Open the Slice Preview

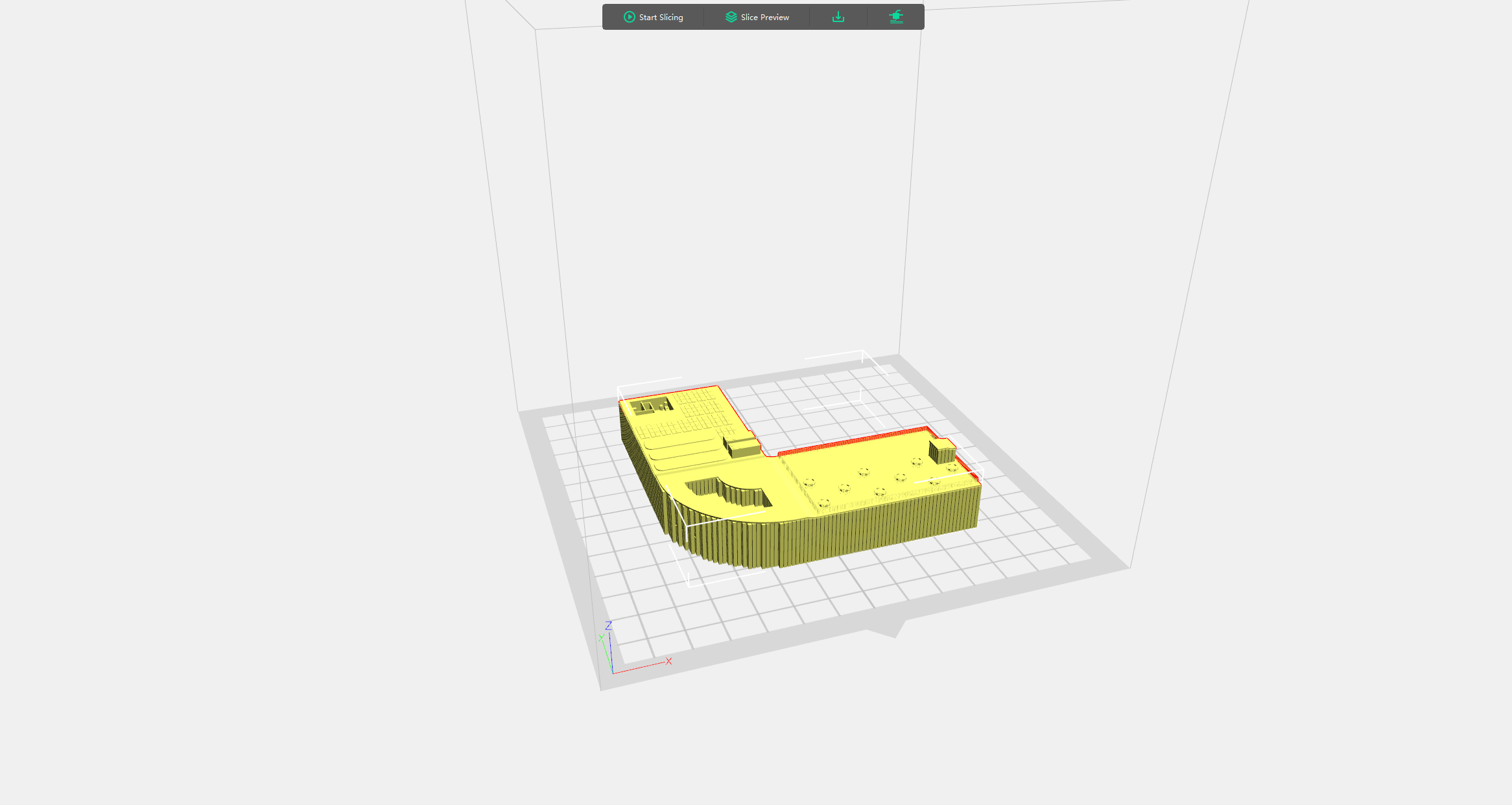point(757,17)
